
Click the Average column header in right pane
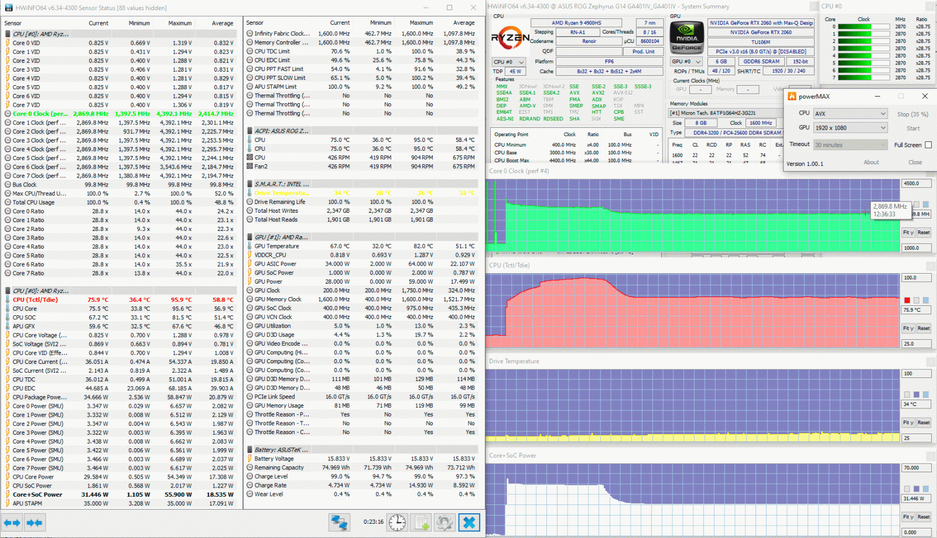pyautogui.click(x=464, y=23)
